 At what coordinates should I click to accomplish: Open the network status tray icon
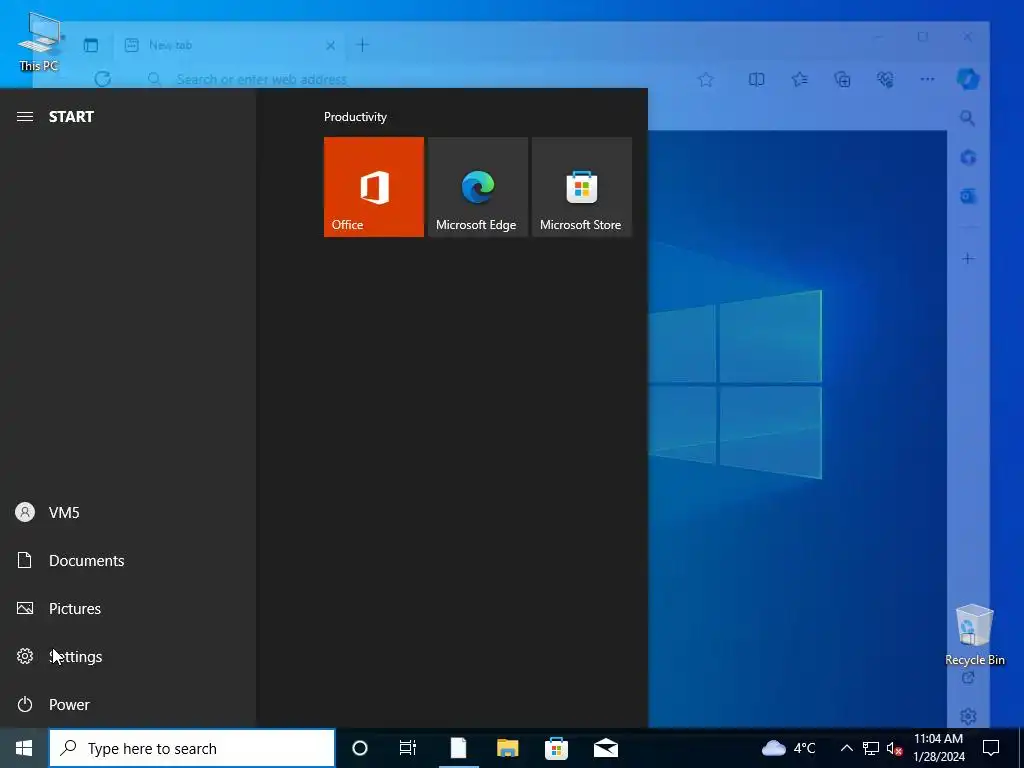pyautogui.click(x=871, y=748)
